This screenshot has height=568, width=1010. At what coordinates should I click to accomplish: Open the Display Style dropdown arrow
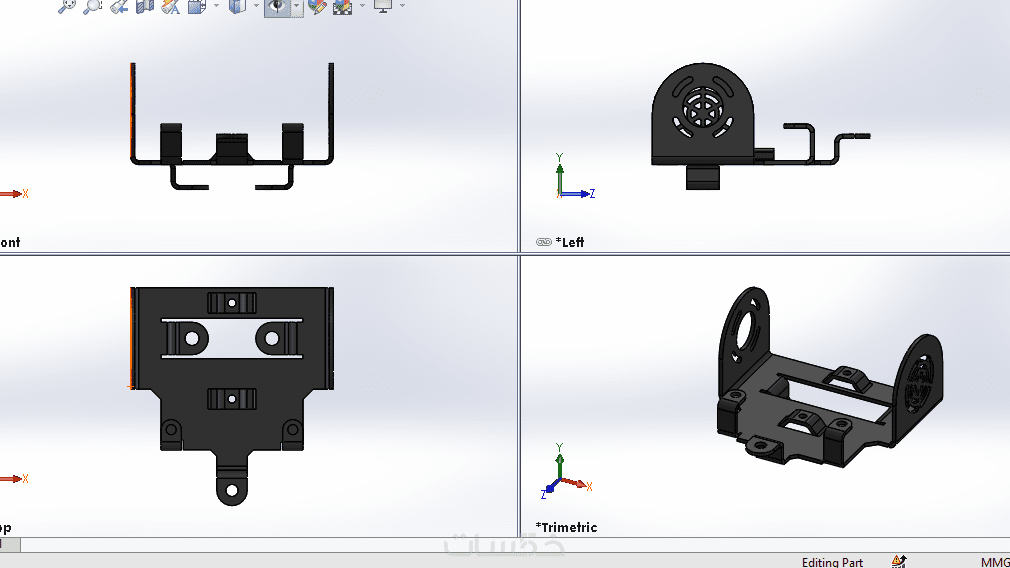click(x=256, y=6)
